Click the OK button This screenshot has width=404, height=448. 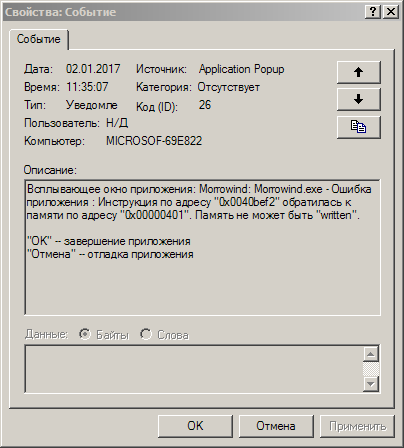(195, 426)
